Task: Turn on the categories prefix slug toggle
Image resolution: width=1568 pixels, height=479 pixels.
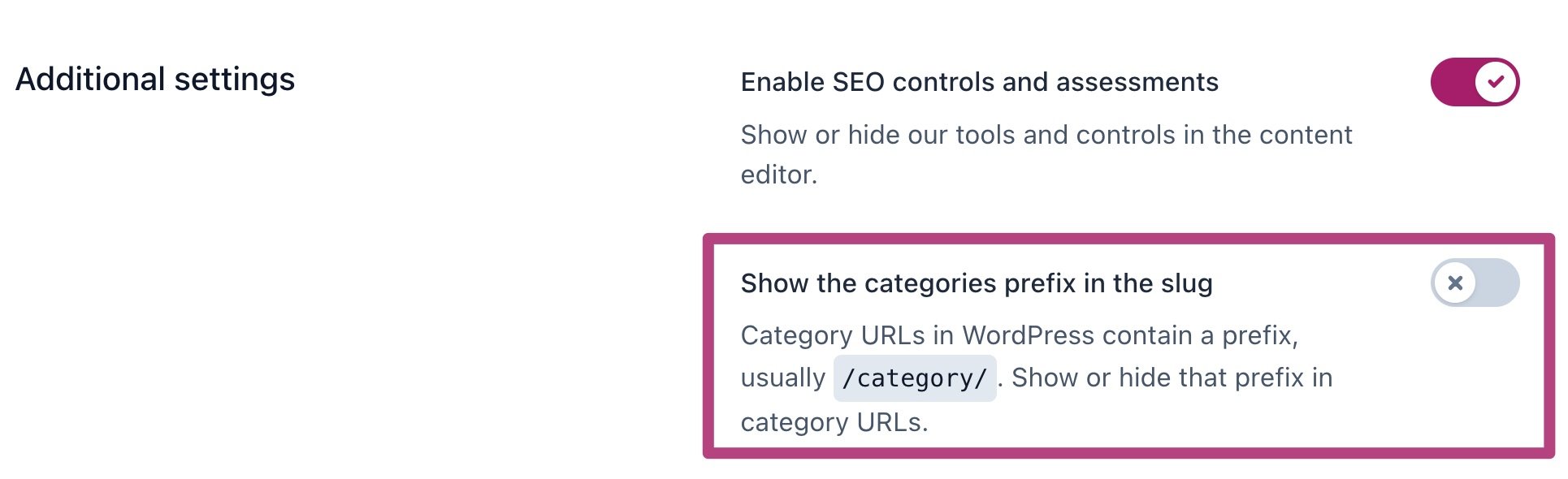Action: (1474, 283)
